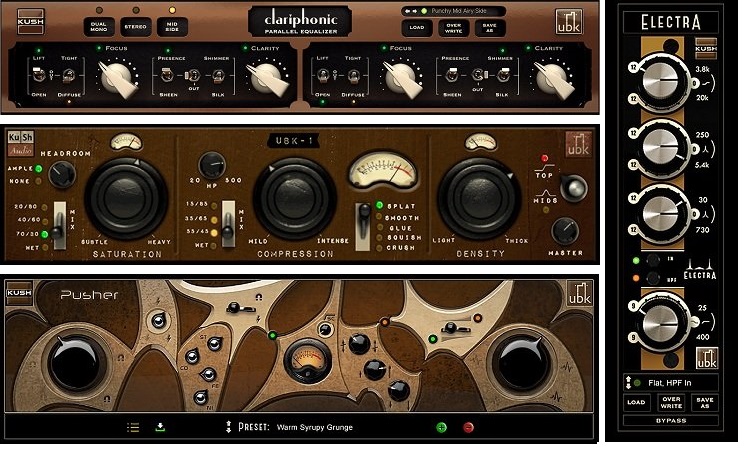Click the Saturation Mix slider
744x450 pixels.
coord(59,225)
